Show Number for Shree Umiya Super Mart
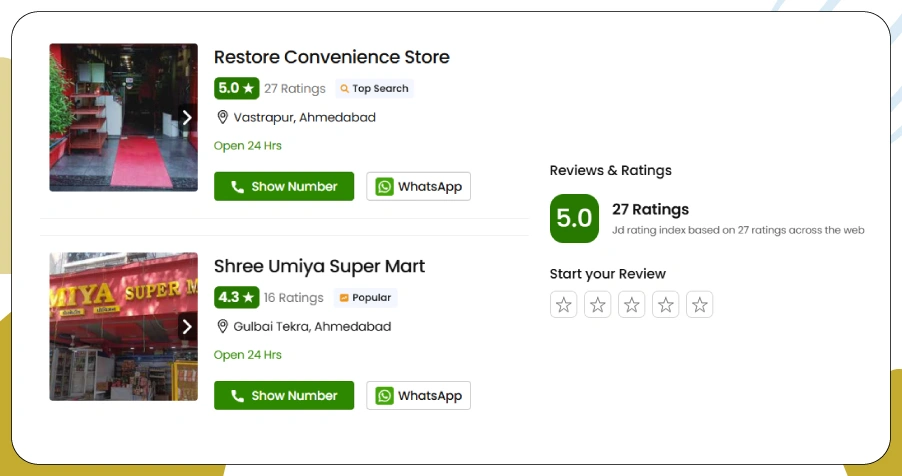 [284, 395]
